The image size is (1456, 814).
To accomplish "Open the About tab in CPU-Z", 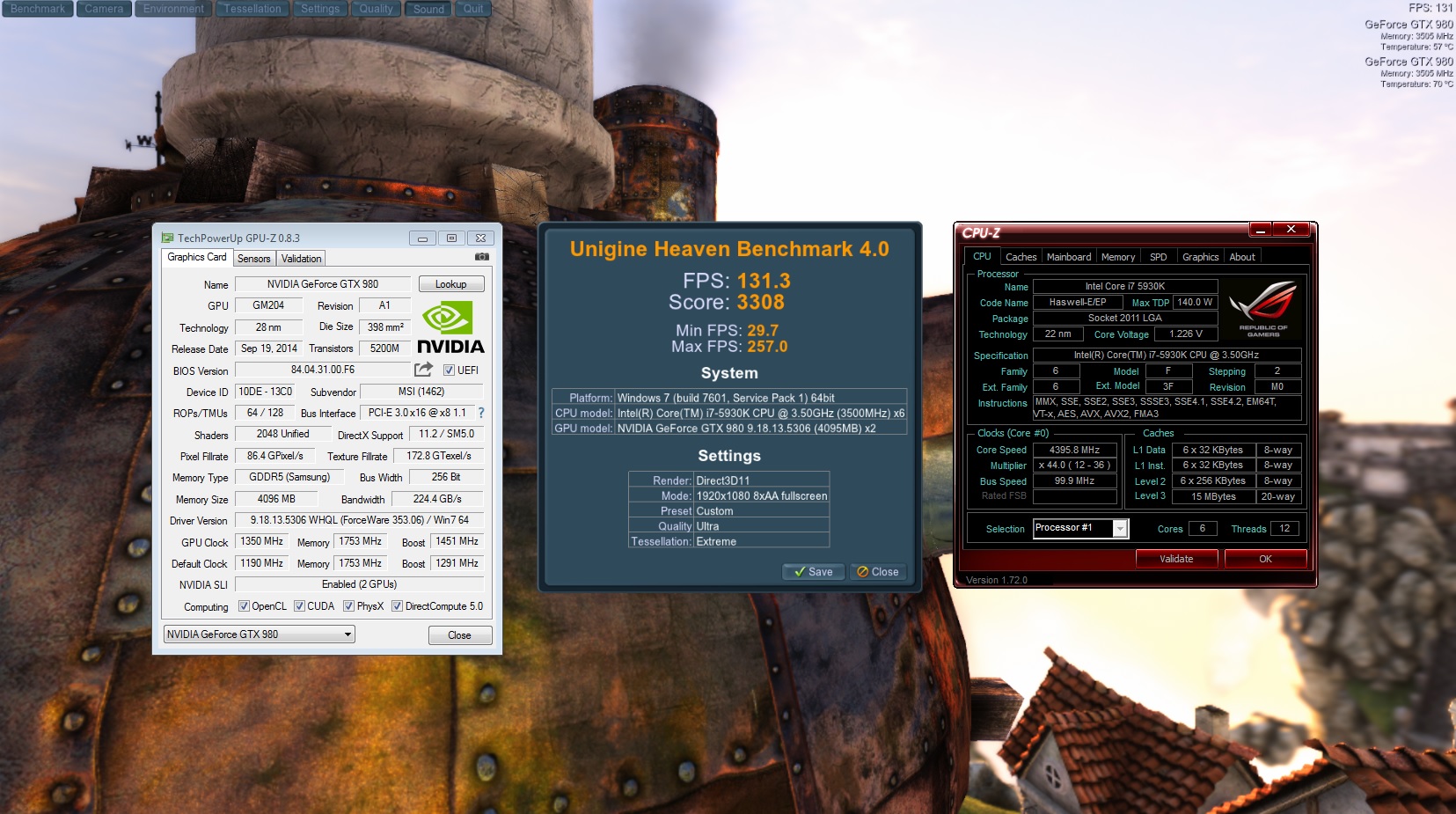I will (x=1242, y=257).
